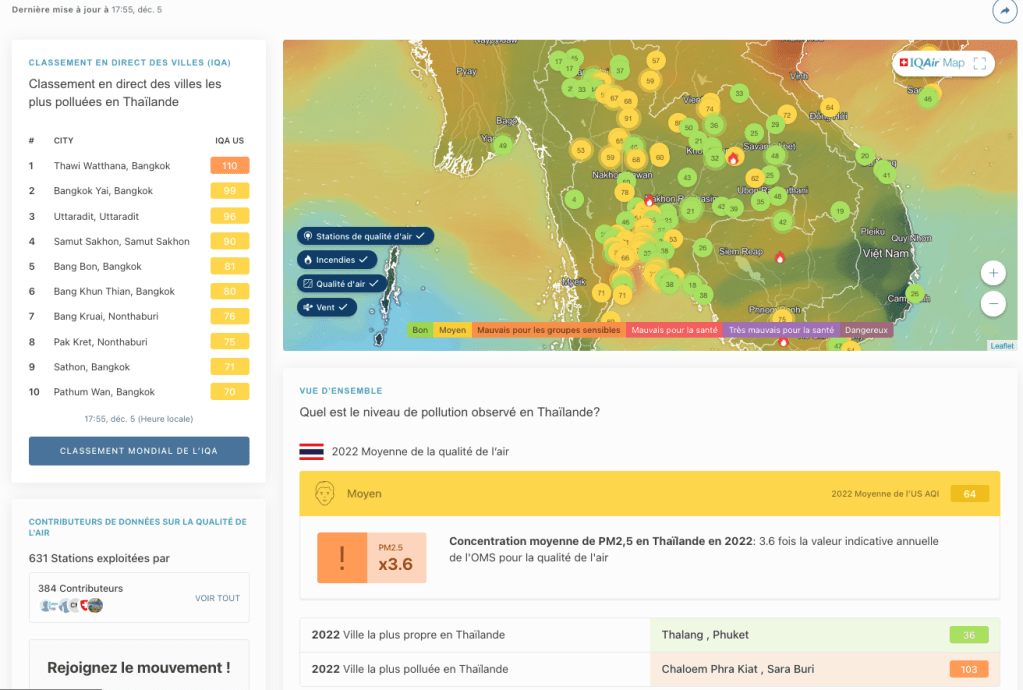Click the fire icon near Siem Reap

point(780,257)
